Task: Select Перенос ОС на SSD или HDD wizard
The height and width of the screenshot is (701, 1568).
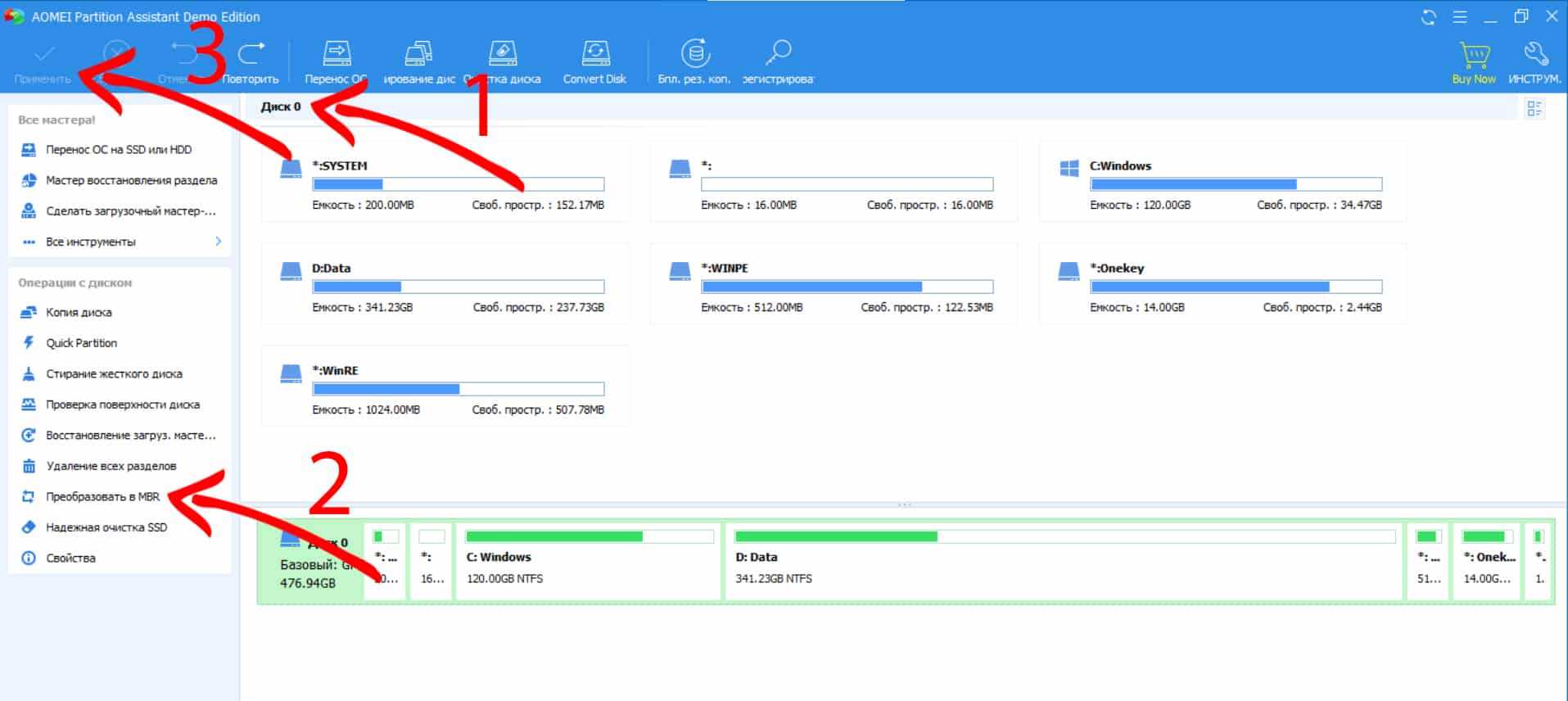Action: tap(119, 150)
